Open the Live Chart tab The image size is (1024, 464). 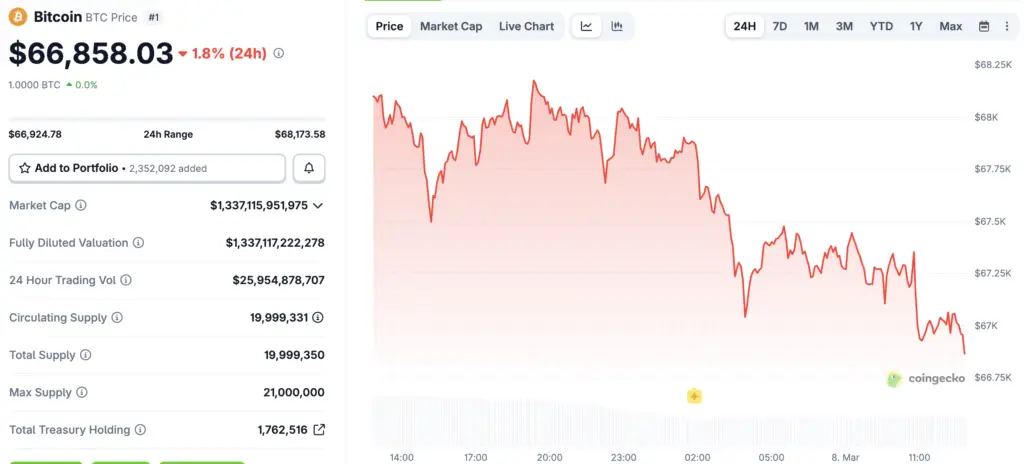(526, 26)
